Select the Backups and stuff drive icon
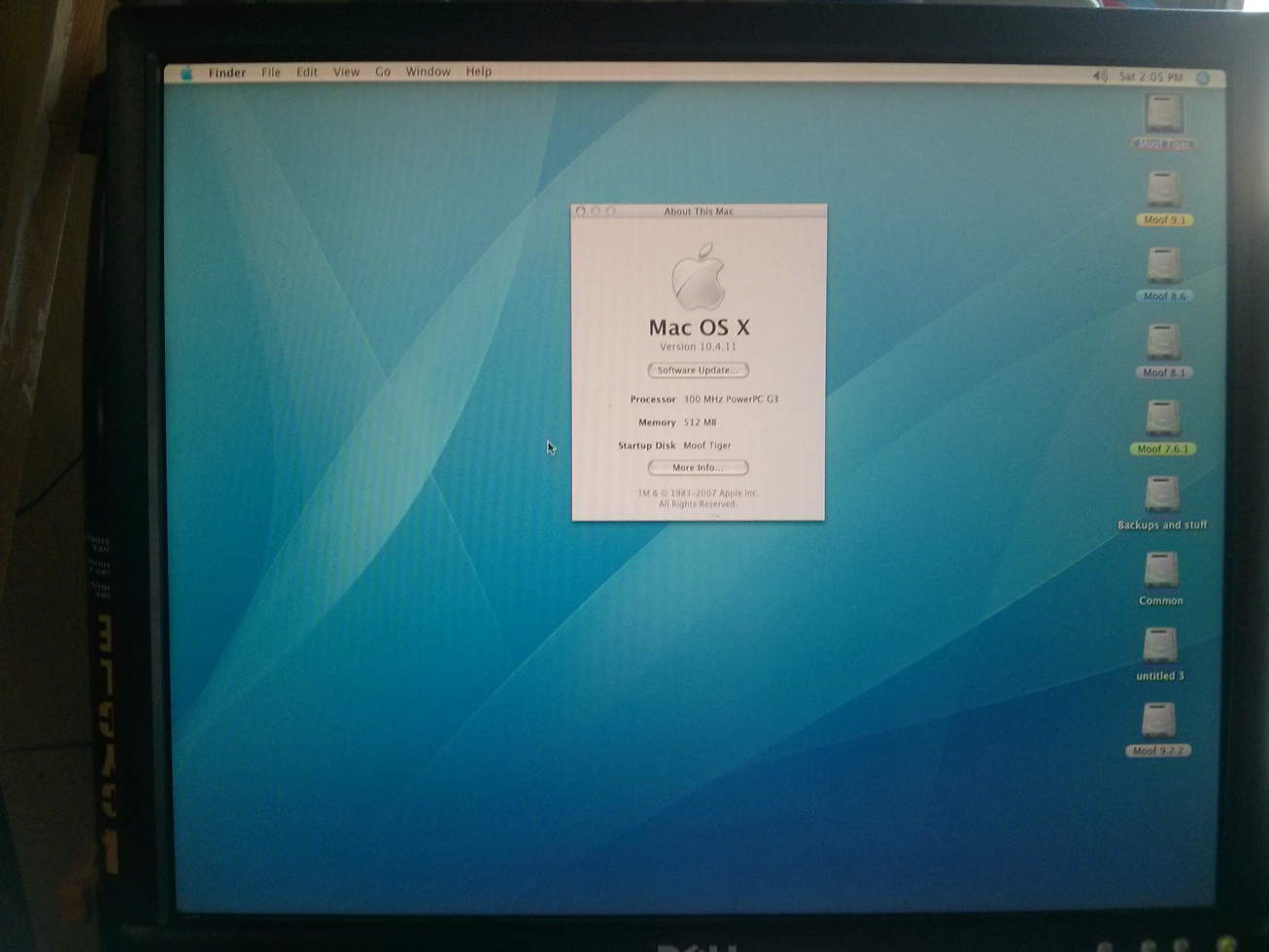Viewport: 1269px width, 952px height. tap(1161, 493)
